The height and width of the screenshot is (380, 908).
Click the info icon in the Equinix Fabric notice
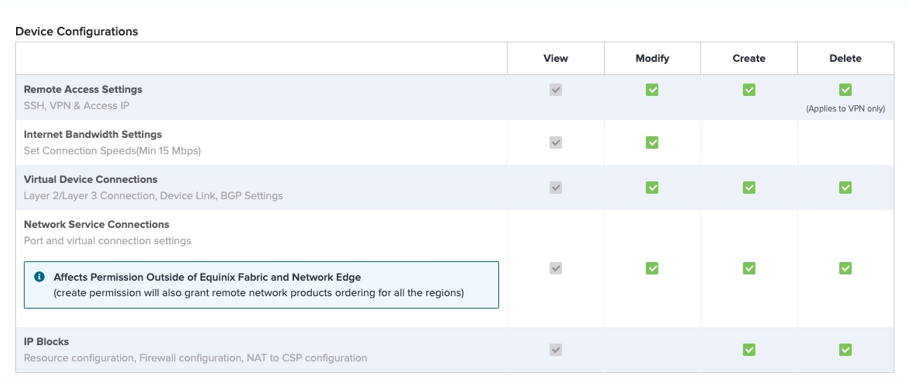[x=39, y=277]
